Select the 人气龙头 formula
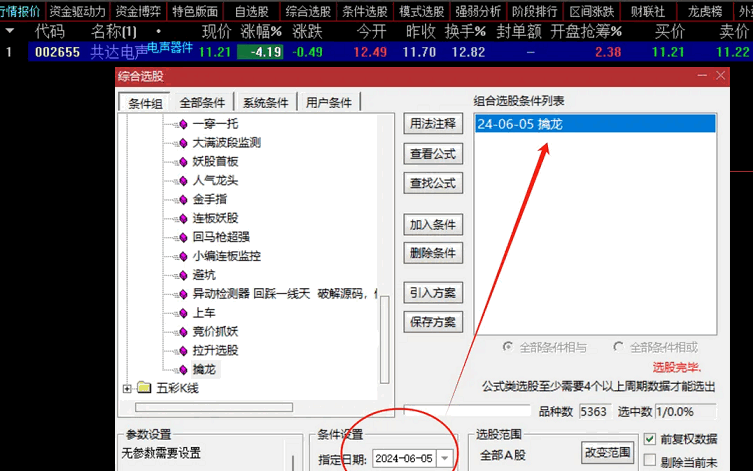Image resolution: width=753 pixels, height=471 pixels. [215, 181]
